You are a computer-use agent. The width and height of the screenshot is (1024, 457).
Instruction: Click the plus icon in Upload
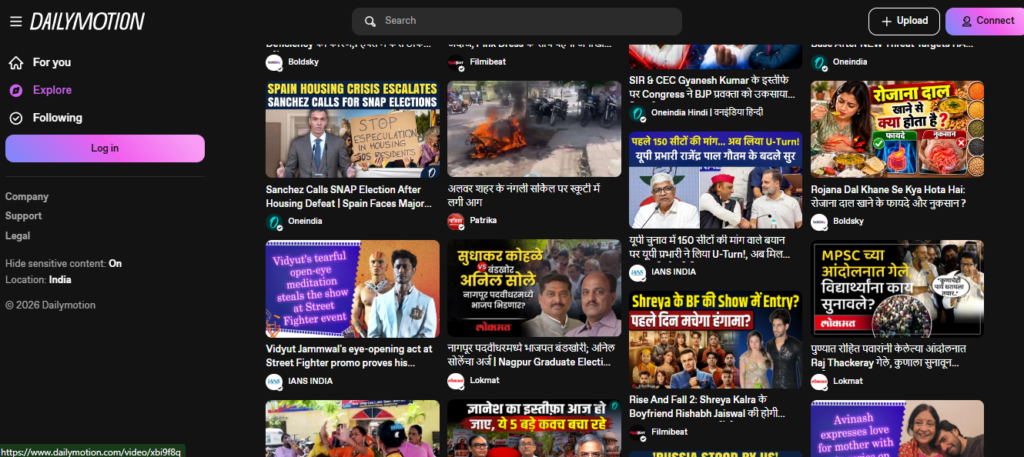tap(886, 22)
